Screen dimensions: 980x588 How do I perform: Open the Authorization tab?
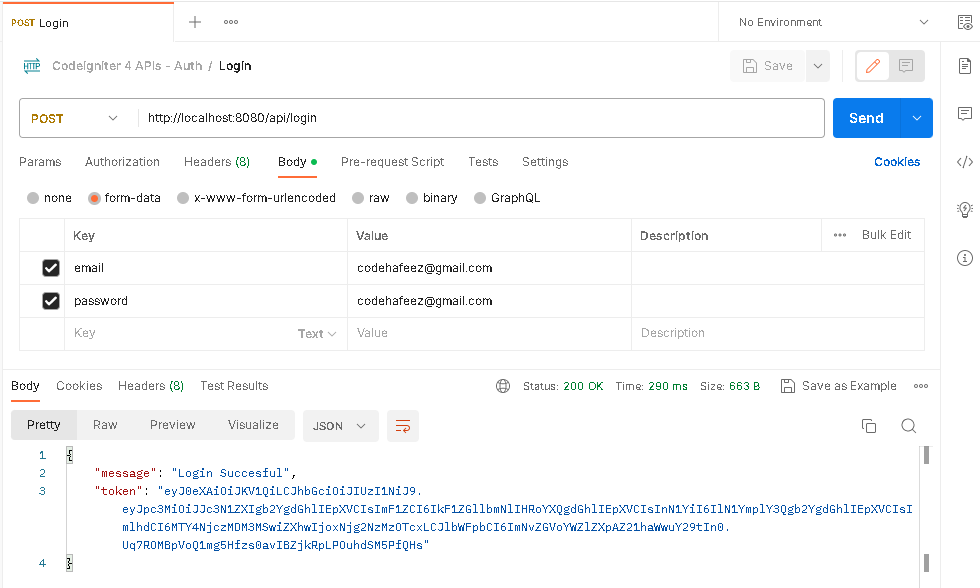pos(122,162)
